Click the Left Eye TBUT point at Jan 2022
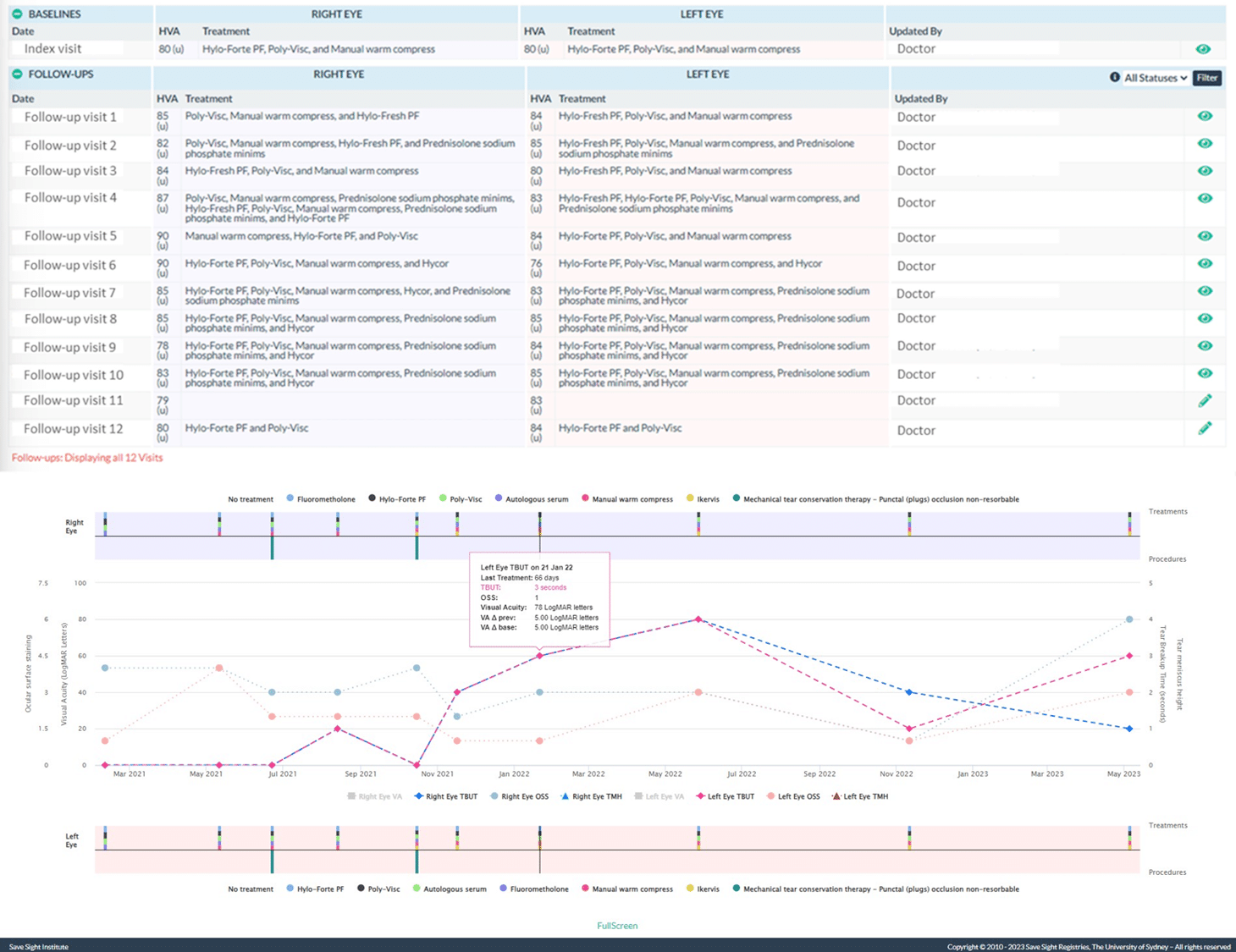Screen dimensions: 1236x952 click(539, 656)
